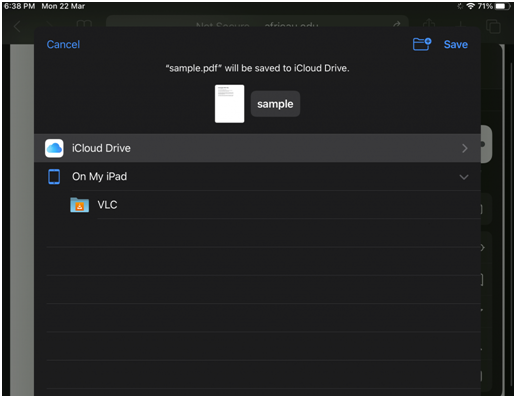Viewport: 516px width, 398px height.
Task: Tap the Safari share icon behind the dialog
Action: pos(429,23)
